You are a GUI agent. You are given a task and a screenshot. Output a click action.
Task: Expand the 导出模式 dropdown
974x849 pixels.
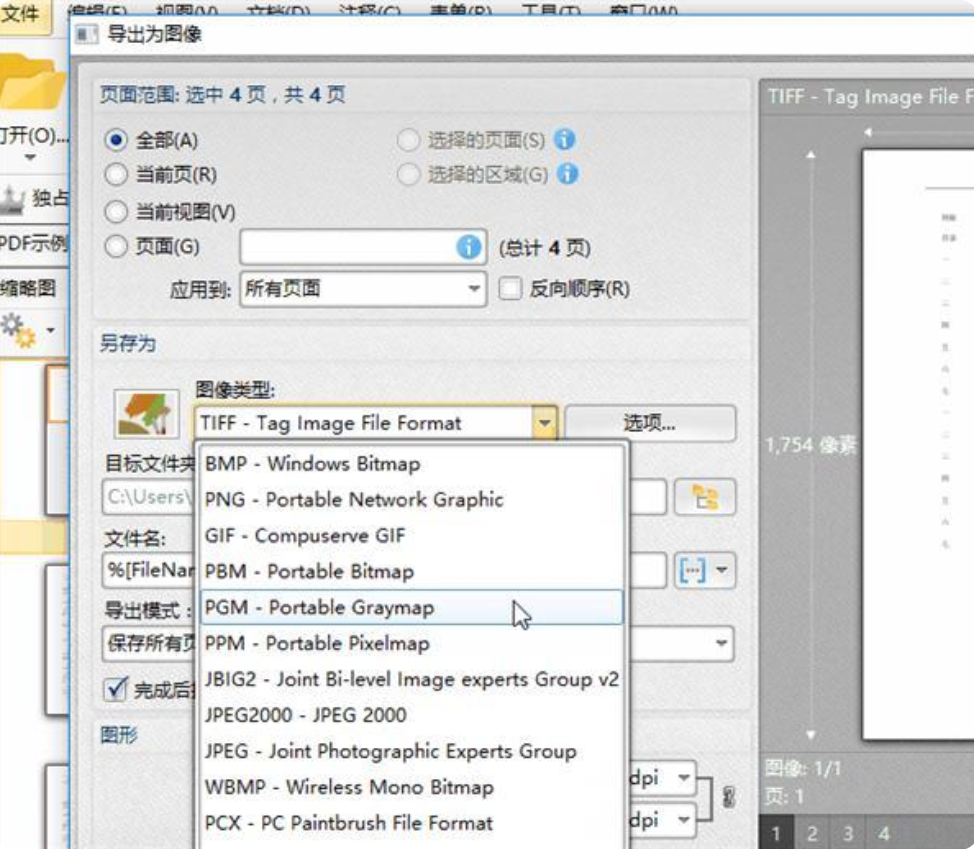click(x=722, y=643)
